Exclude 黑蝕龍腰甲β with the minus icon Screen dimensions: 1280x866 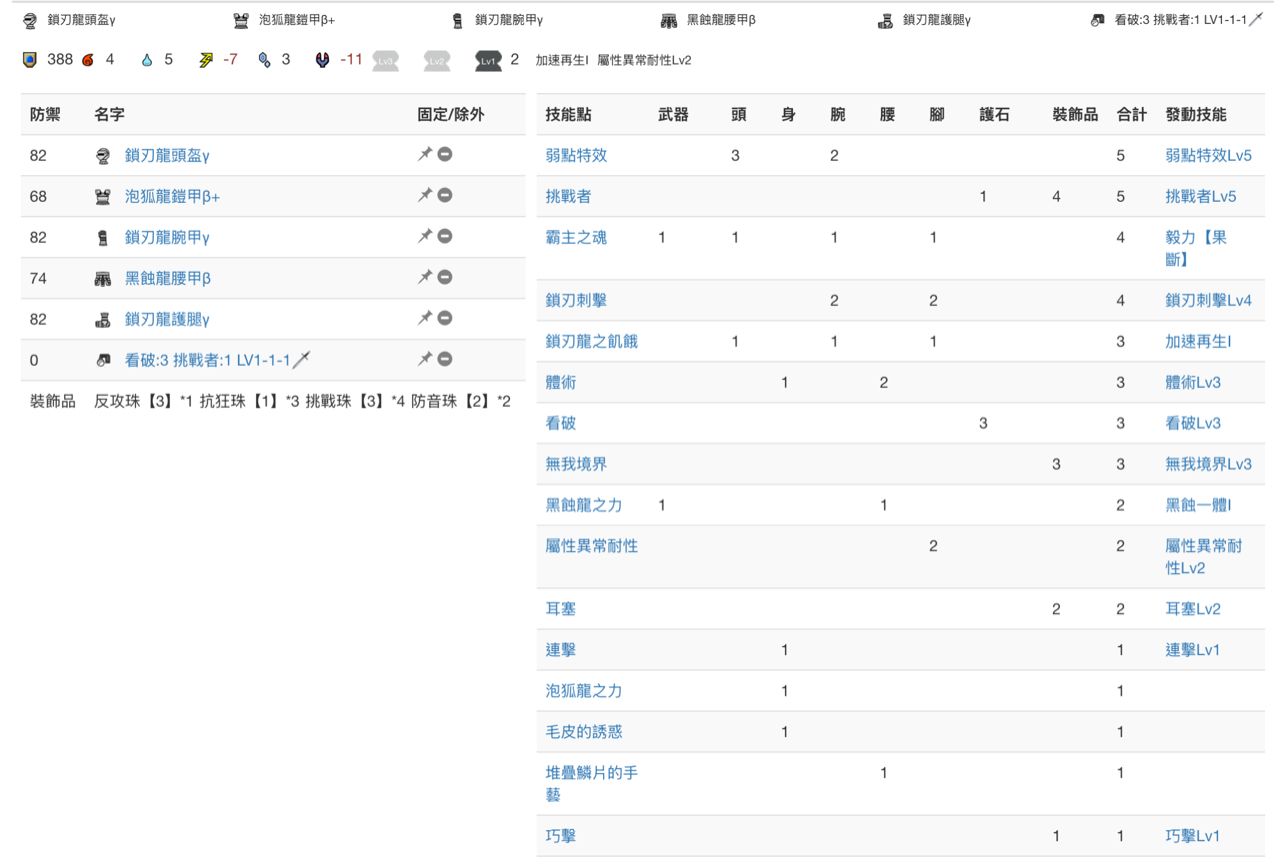tap(445, 278)
